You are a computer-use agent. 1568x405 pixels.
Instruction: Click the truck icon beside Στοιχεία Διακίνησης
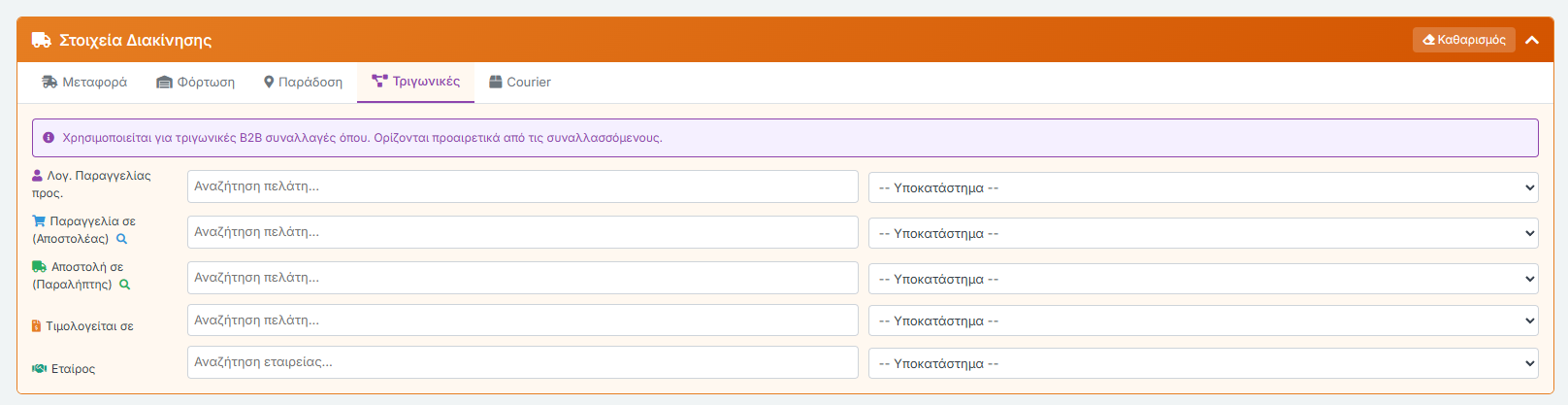point(41,40)
